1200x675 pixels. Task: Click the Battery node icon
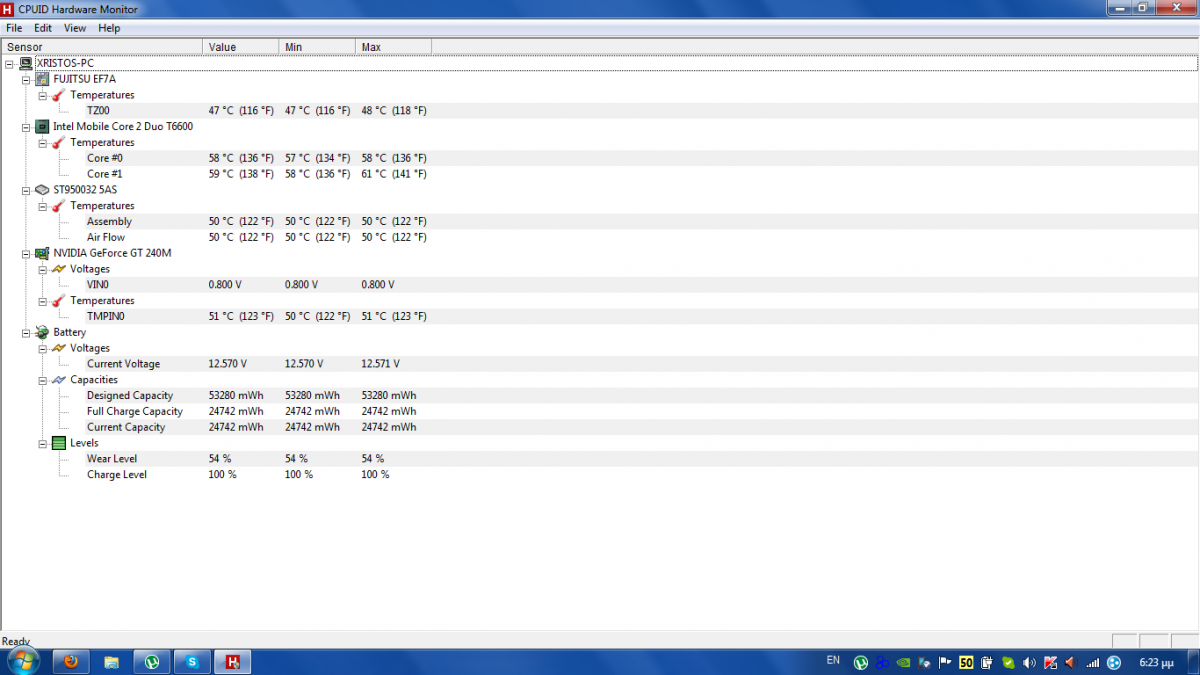(42, 332)
